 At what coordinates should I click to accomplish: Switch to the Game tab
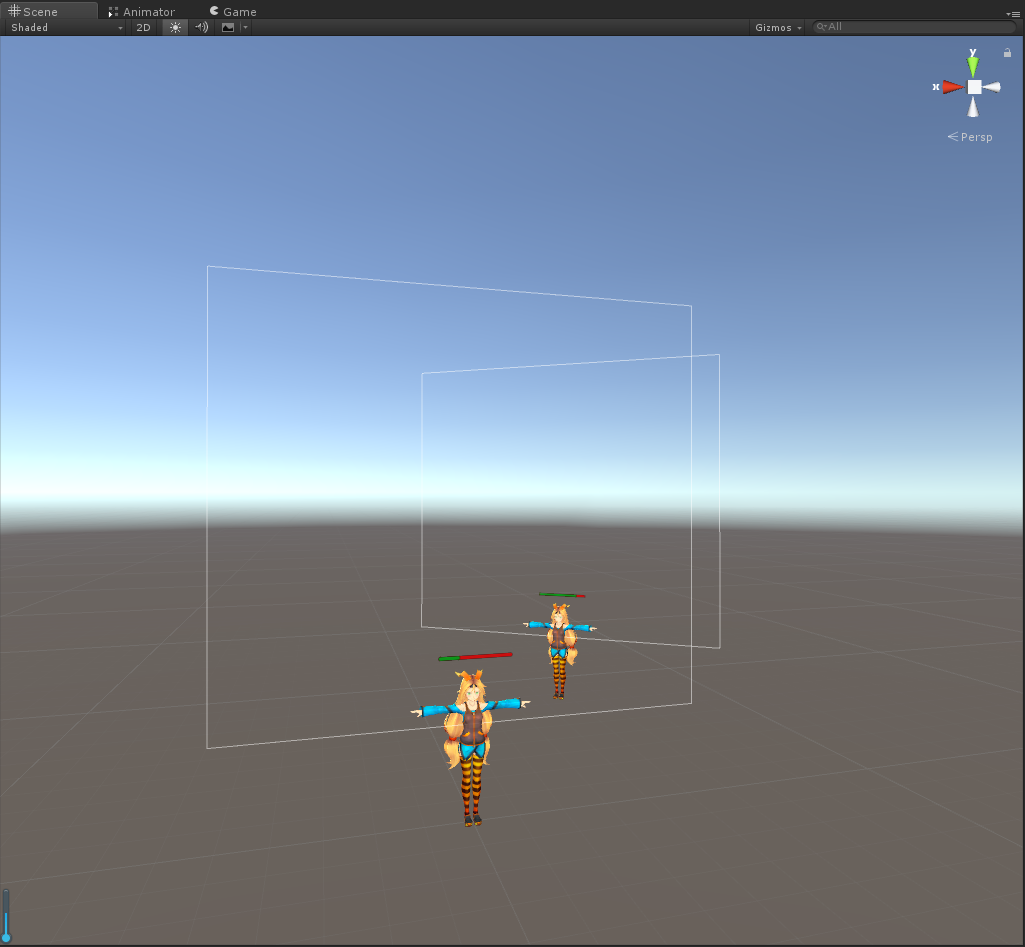pos(233,11)
